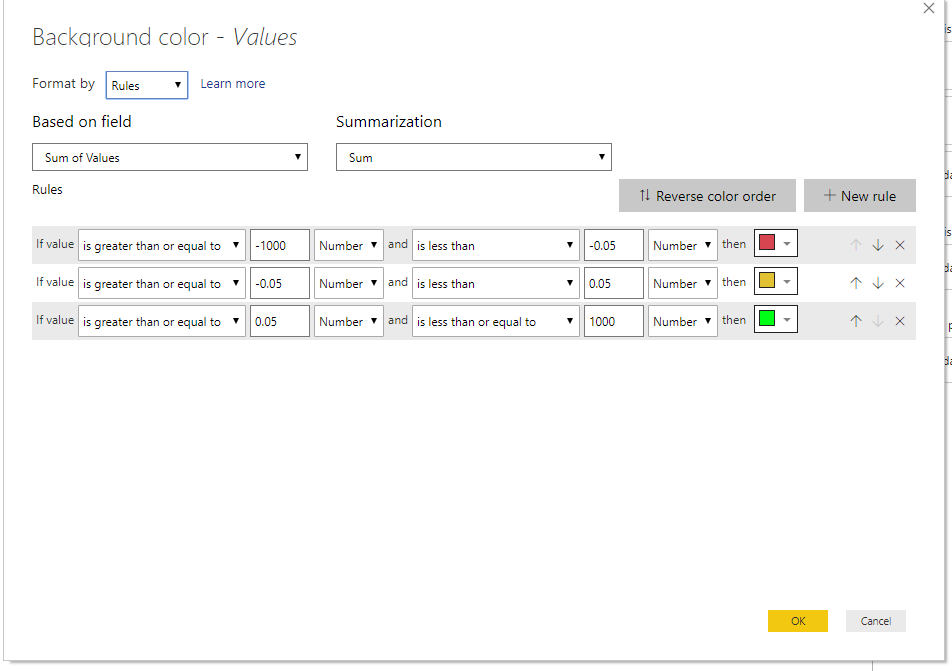This screenshot has height=671, width=952.
Task: Edit second rule's 0.05 upper value field
Action: [614, 283]
